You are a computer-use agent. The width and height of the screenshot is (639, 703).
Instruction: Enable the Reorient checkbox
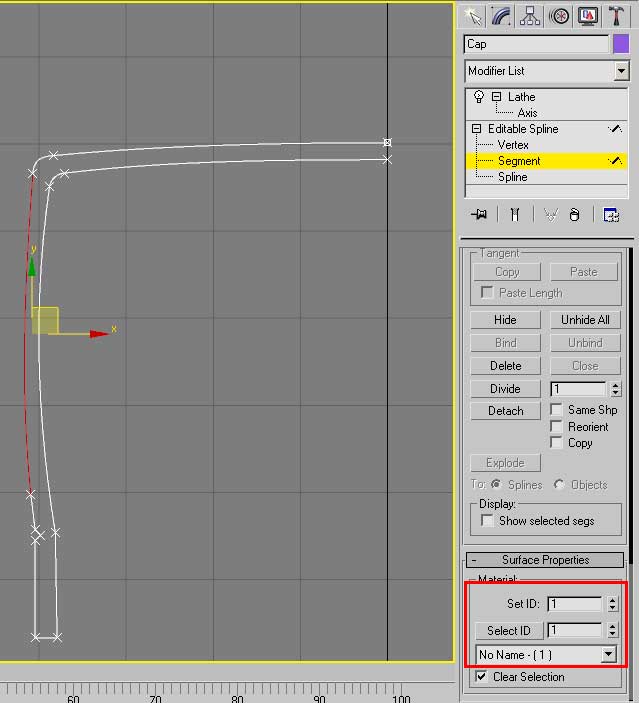click(x=557, y=427)
